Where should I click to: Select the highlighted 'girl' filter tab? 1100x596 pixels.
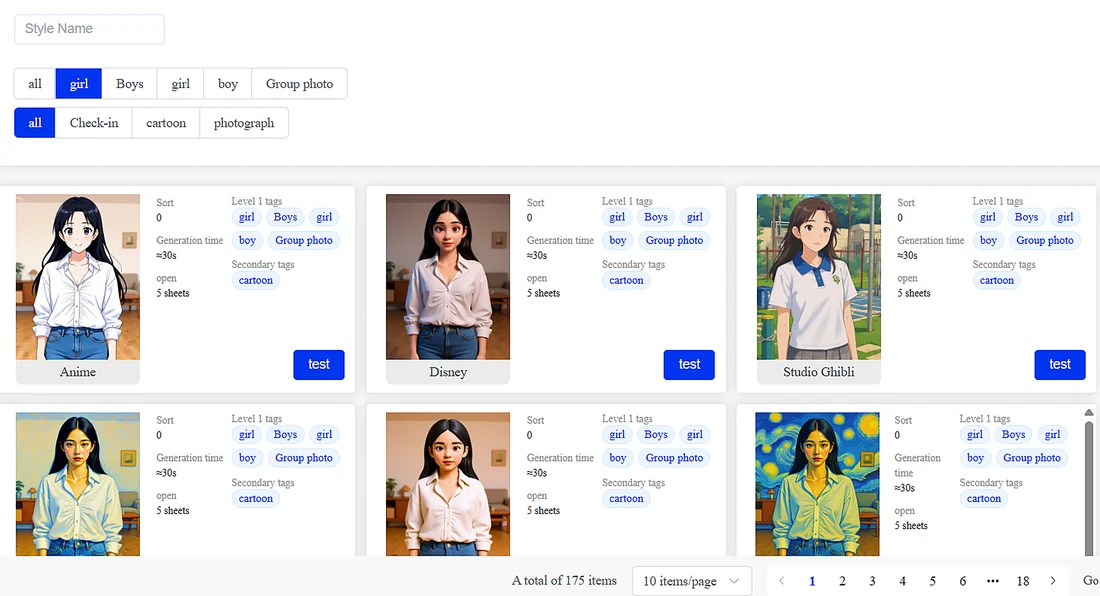(x=79, y=83)
